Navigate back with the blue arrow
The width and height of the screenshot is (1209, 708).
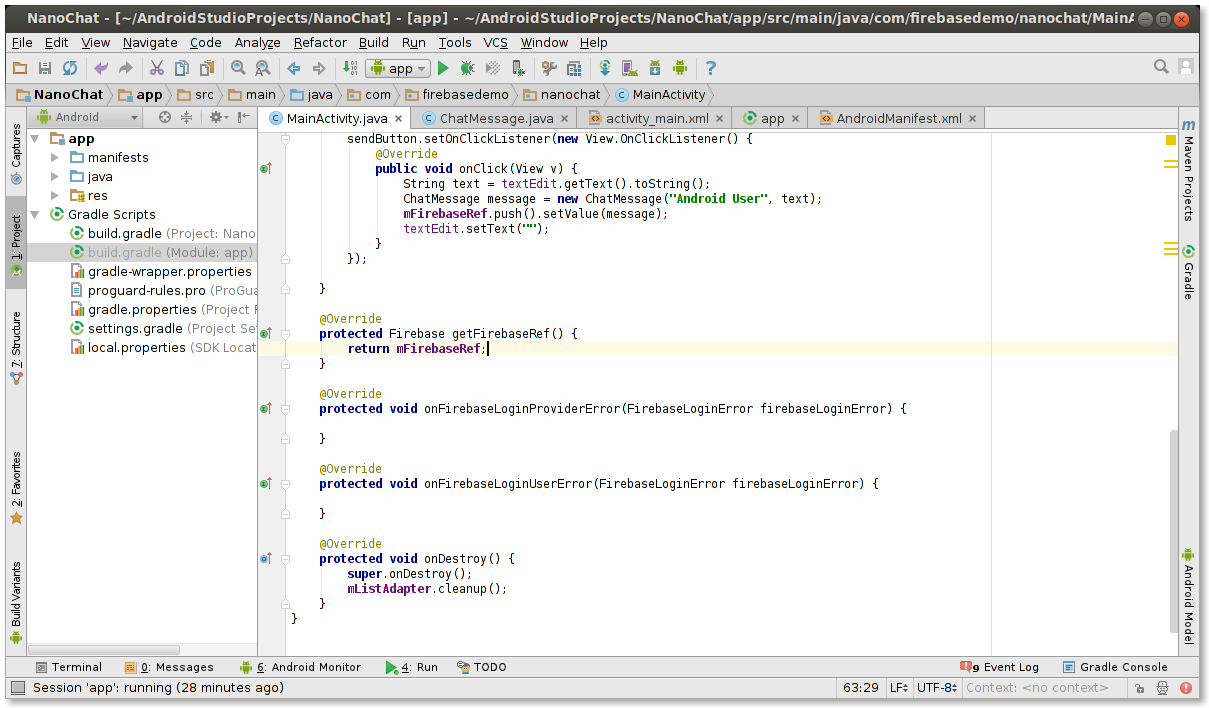[x=294, y=68]
